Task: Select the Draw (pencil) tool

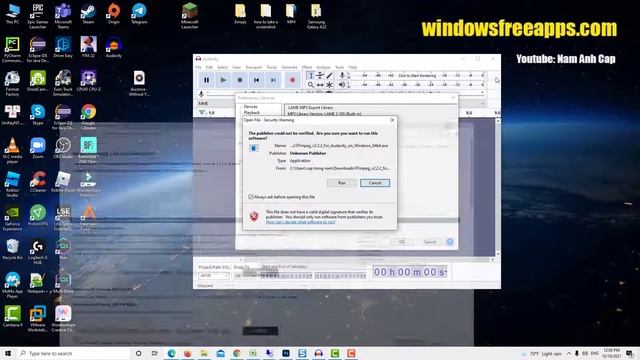Action: click(329, 76)
